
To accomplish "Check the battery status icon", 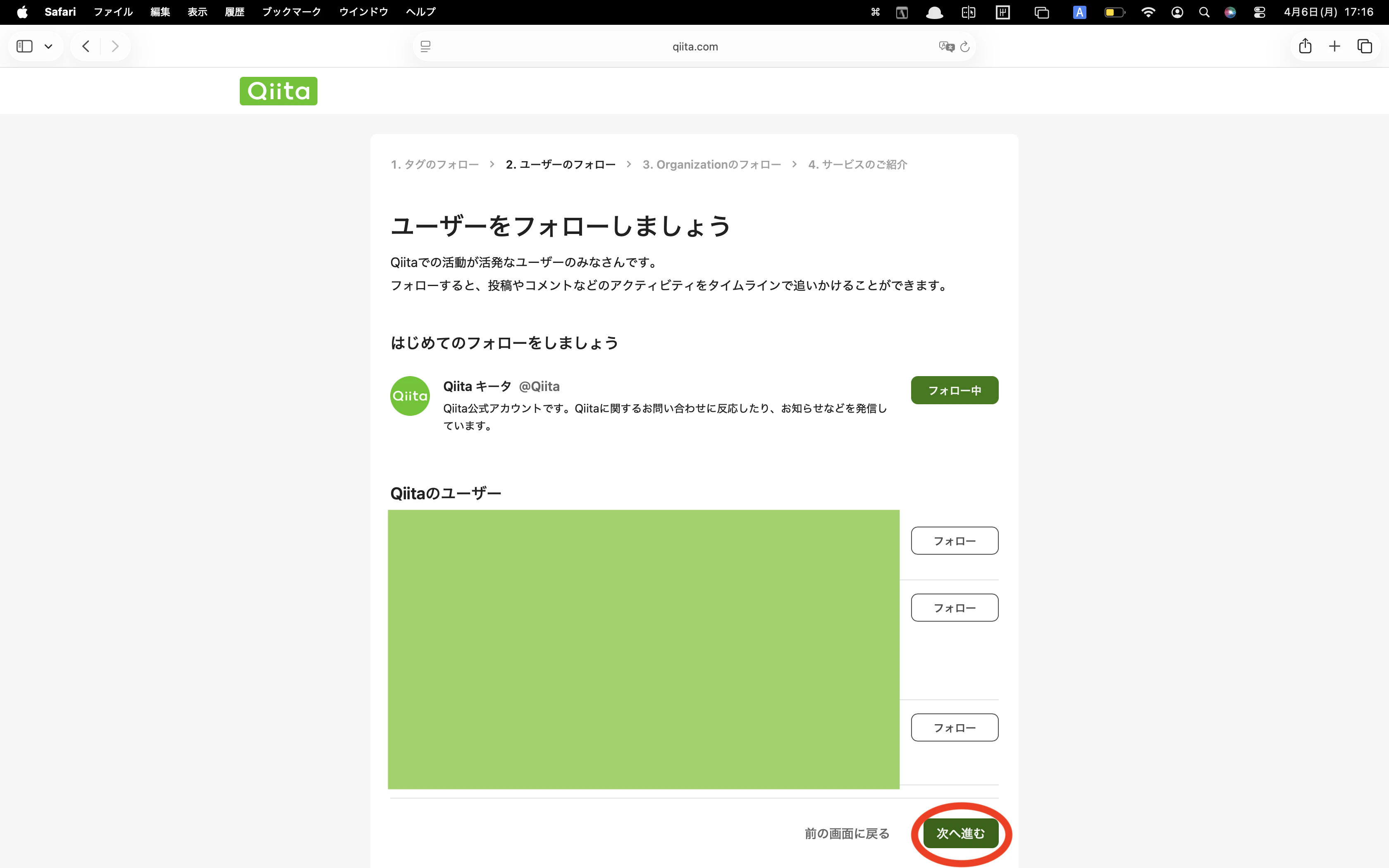I will coord(1115,12).
